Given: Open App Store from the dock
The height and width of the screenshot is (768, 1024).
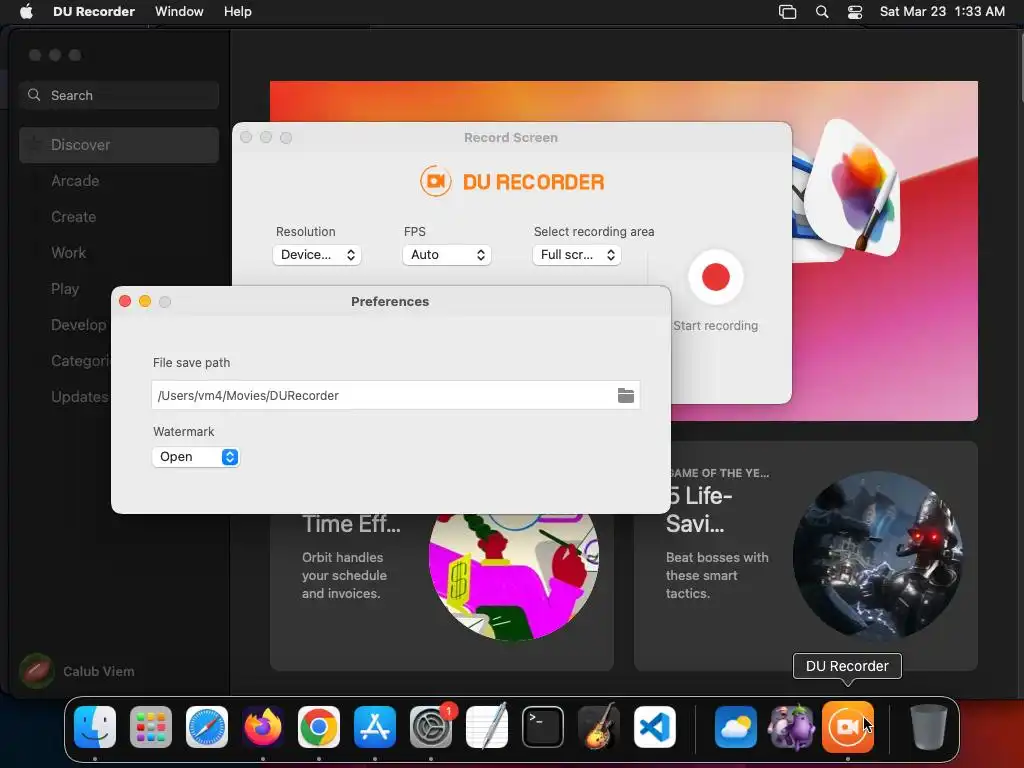Looking at the screenshot, I should click(x=375, y=726).
